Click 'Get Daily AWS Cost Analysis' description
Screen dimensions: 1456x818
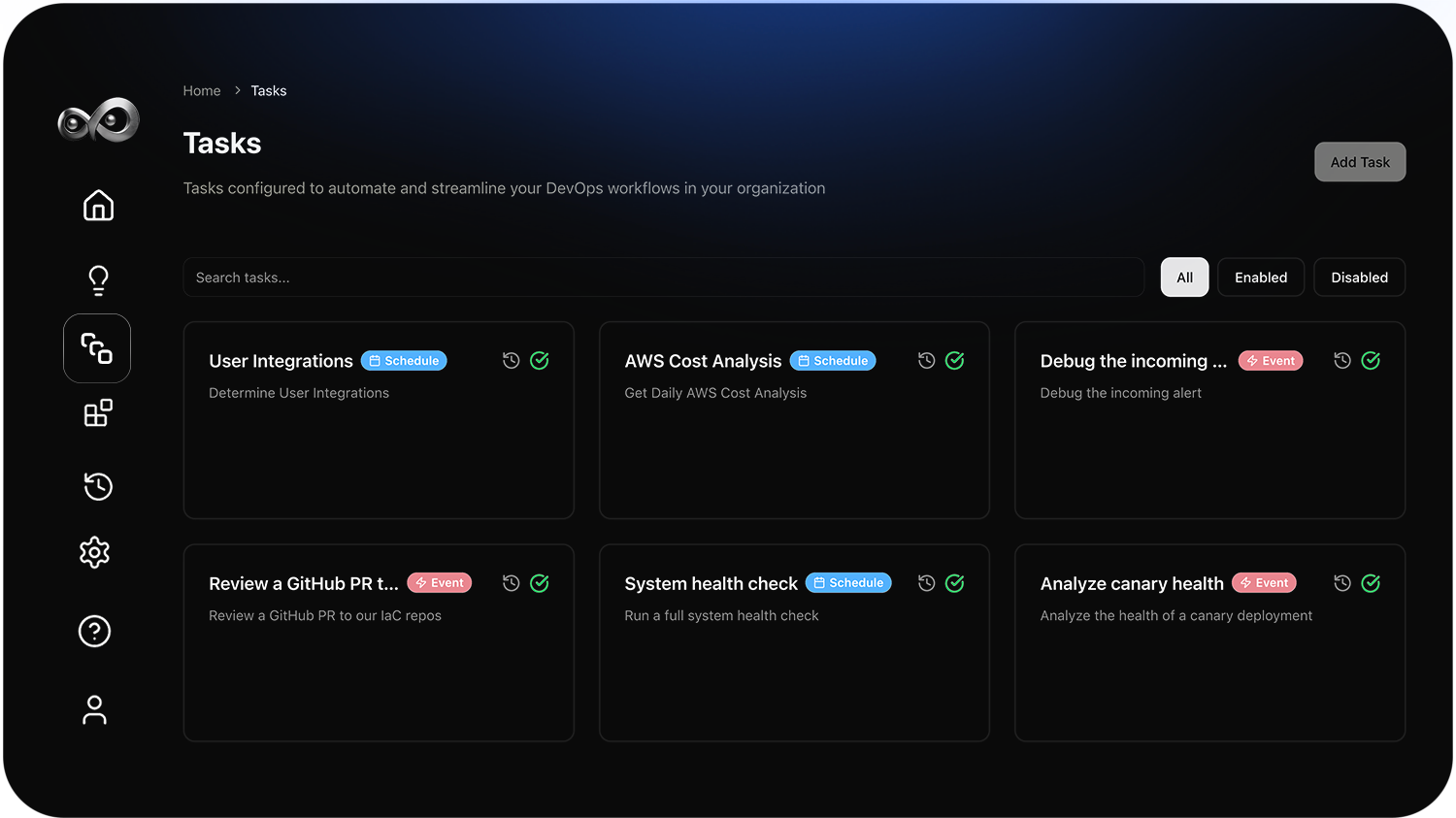[x=715, y=393]
